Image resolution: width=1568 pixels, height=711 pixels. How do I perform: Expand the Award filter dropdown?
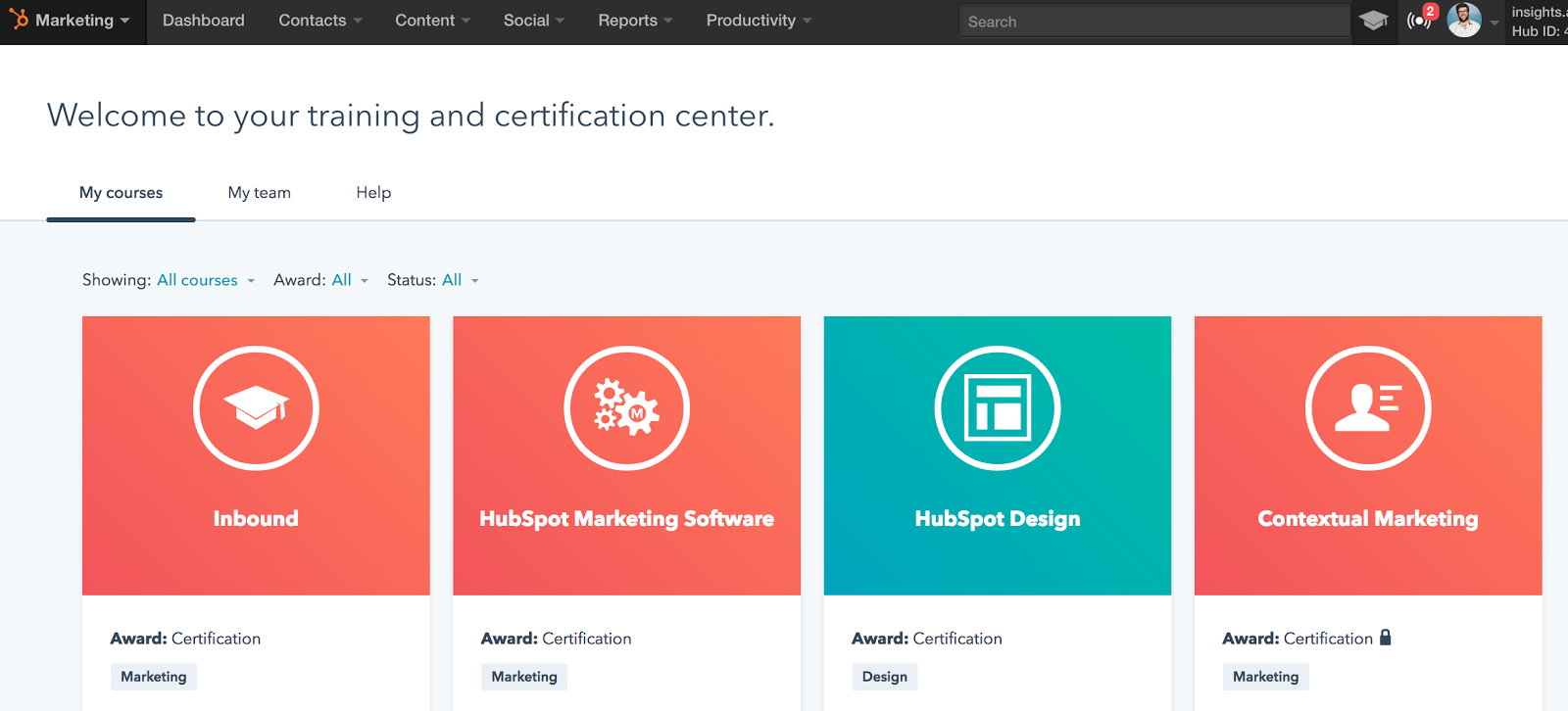click(x=350, y=280)
